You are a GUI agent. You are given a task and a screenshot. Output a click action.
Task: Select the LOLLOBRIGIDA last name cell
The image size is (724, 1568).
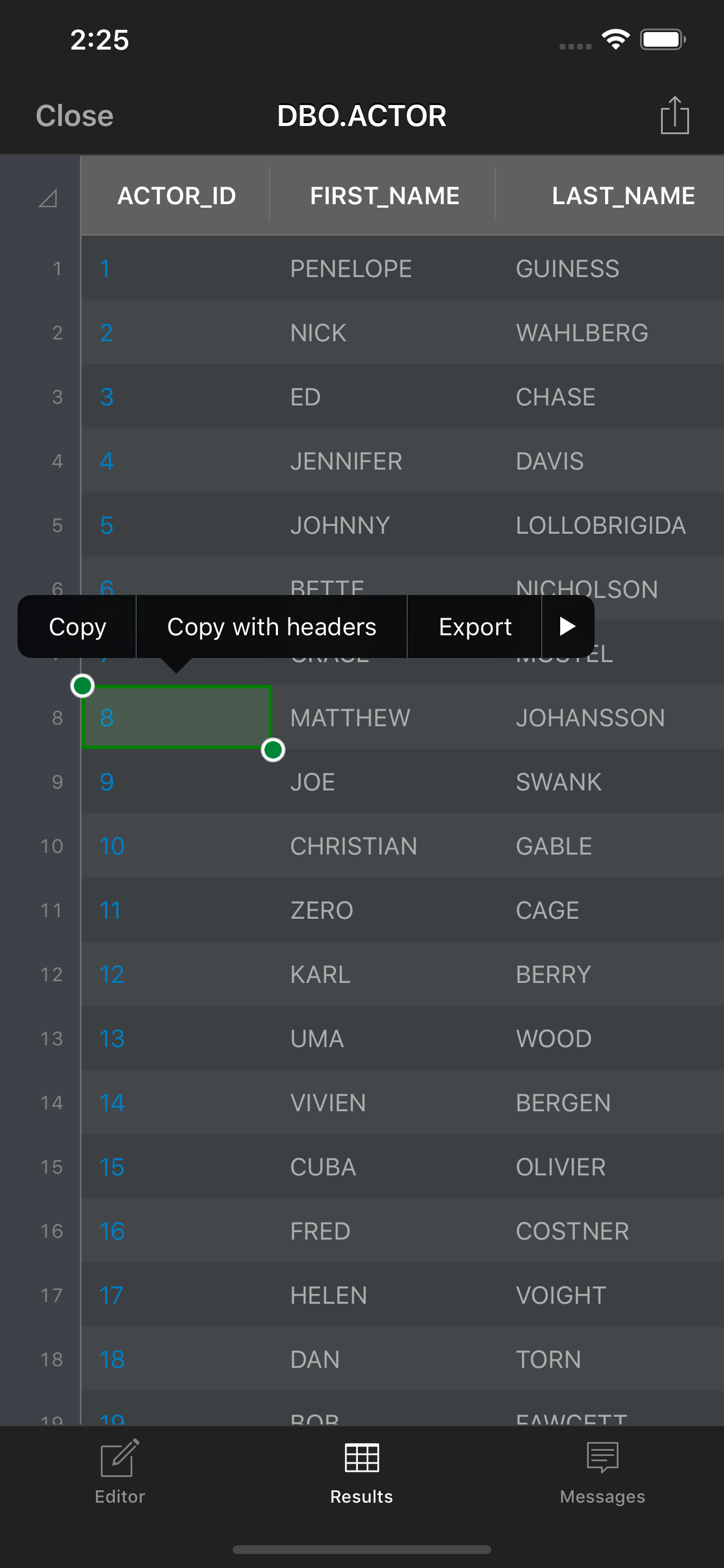[600, 526]
